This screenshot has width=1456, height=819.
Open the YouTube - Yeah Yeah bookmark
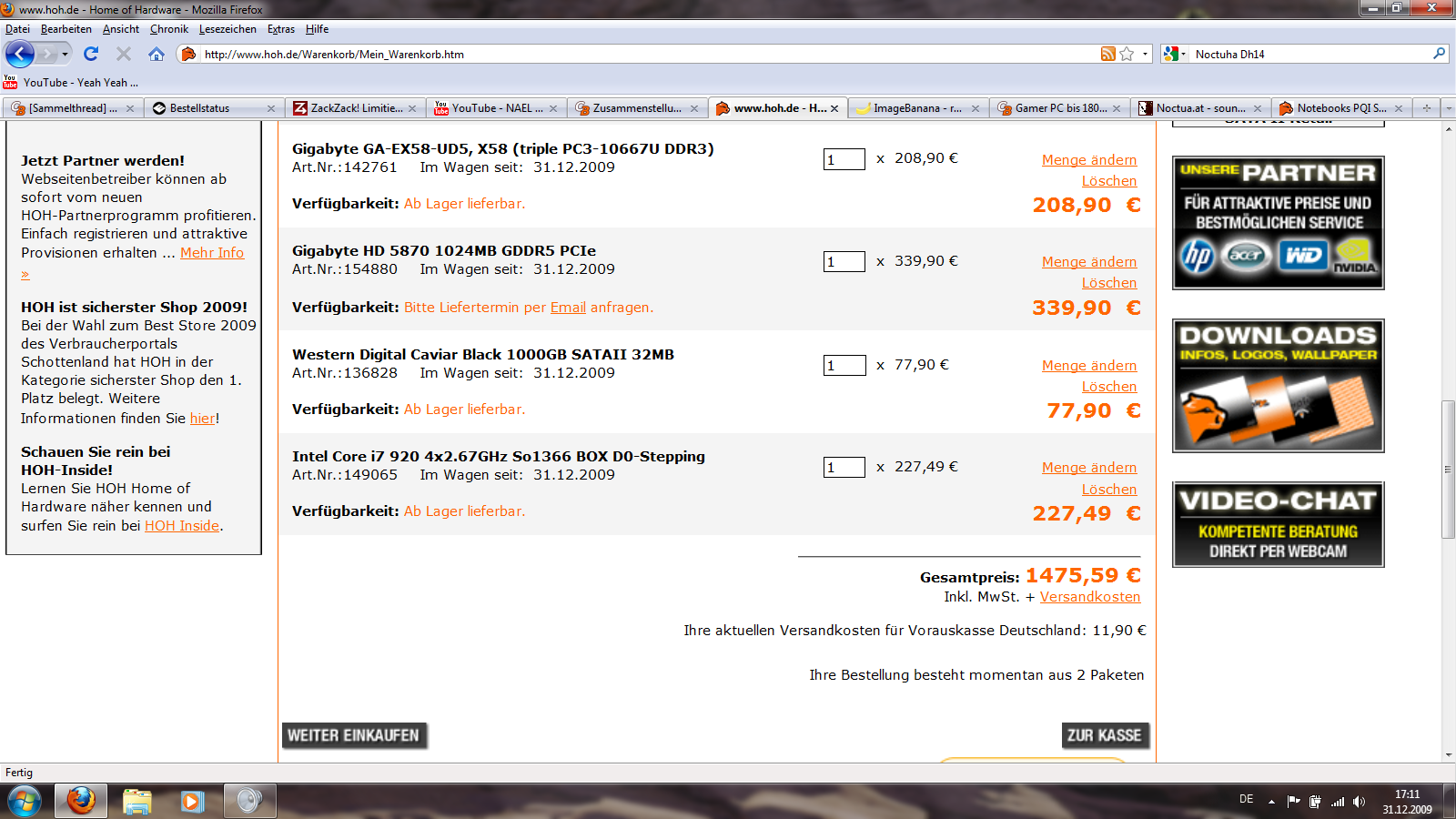coord(72,82)
